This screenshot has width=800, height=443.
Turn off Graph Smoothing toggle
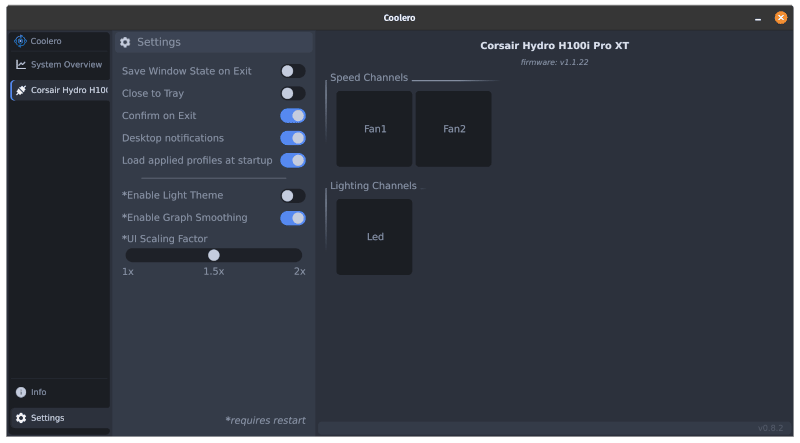[x=292, y=218]
